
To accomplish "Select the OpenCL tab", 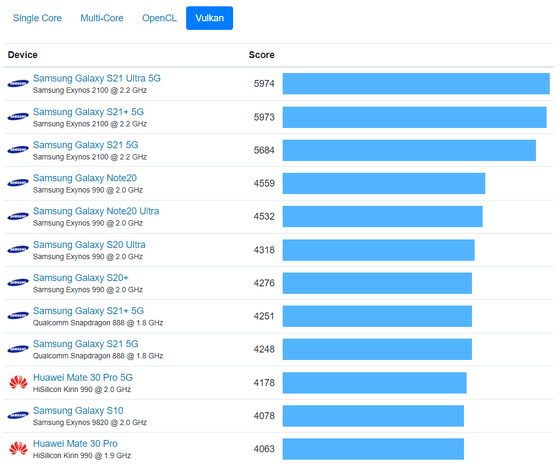I will 159,18.
